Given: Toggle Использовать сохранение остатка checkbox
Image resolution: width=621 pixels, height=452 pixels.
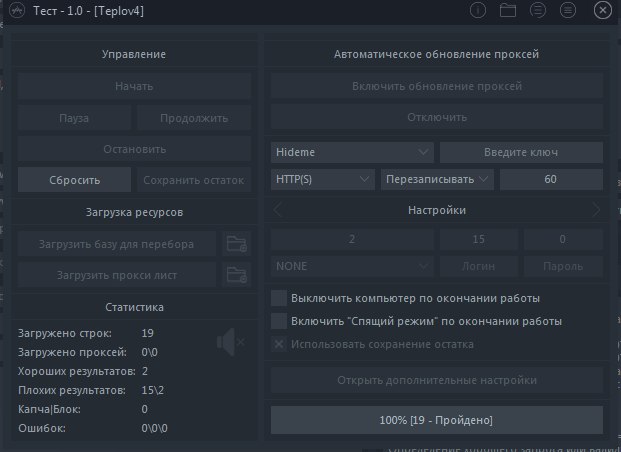Looking at the screenshot, I should click(279, 344).
